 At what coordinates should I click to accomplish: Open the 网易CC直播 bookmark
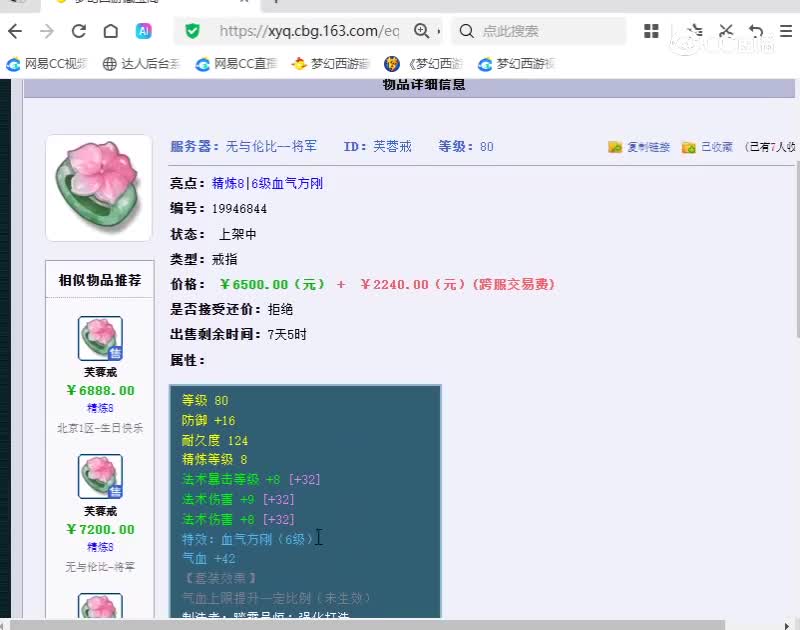(236, 64)
